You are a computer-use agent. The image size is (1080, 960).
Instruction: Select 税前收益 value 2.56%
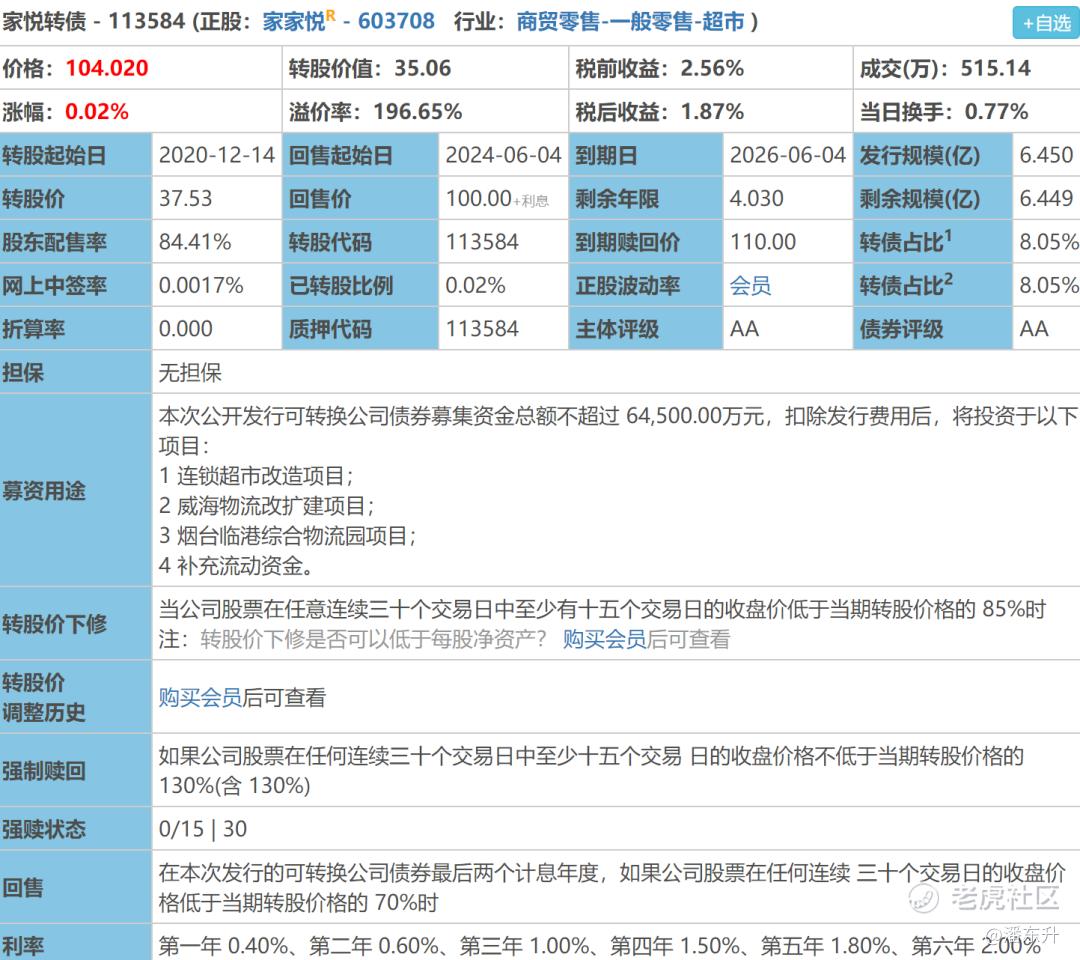[712, 68]
